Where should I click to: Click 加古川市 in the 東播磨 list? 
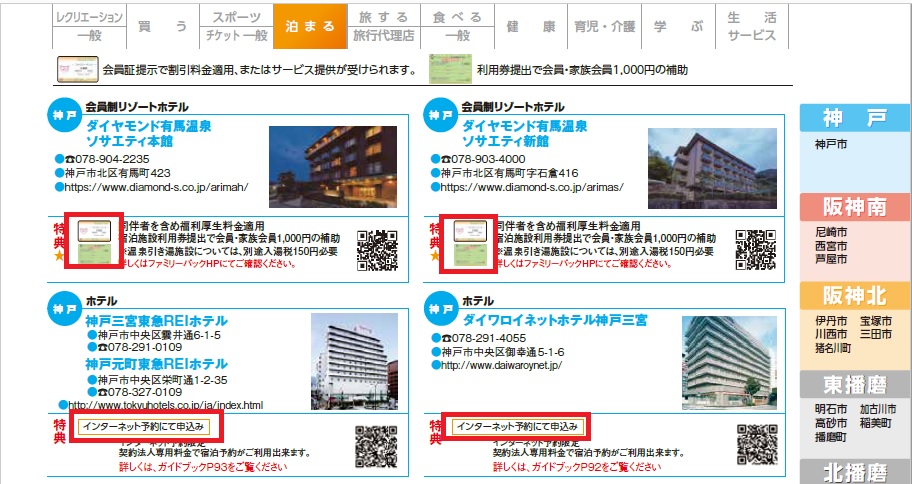pos(878,409)
